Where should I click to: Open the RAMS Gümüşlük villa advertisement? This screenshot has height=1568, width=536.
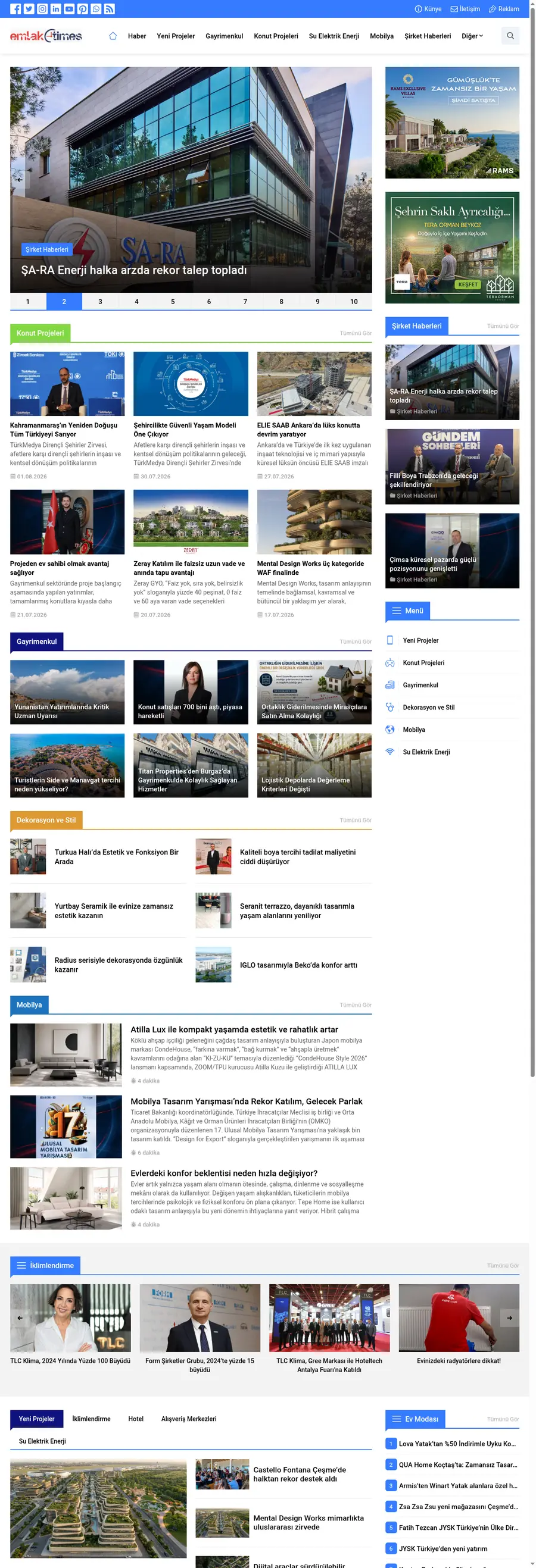pyautogui.click(x=452, y=123)
